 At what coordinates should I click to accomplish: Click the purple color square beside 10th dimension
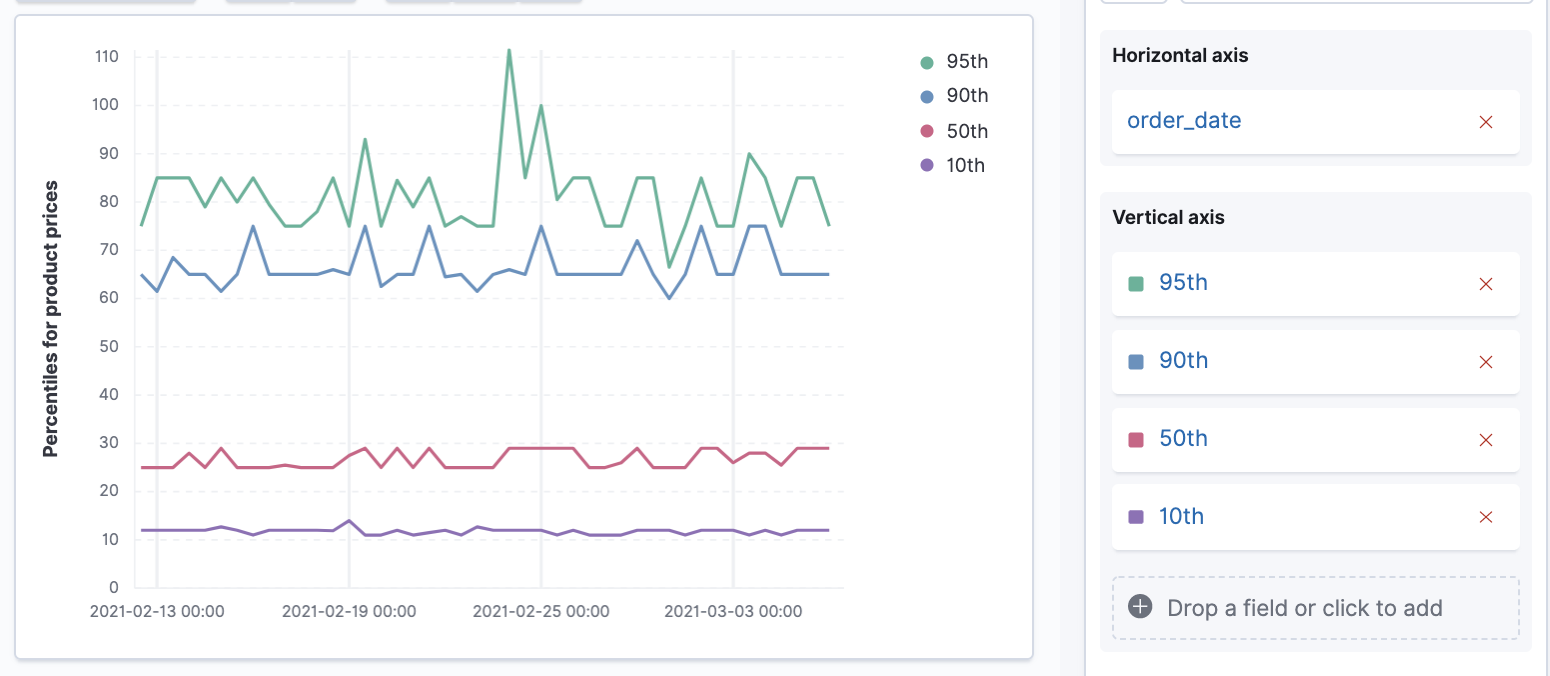[1135, 517]
